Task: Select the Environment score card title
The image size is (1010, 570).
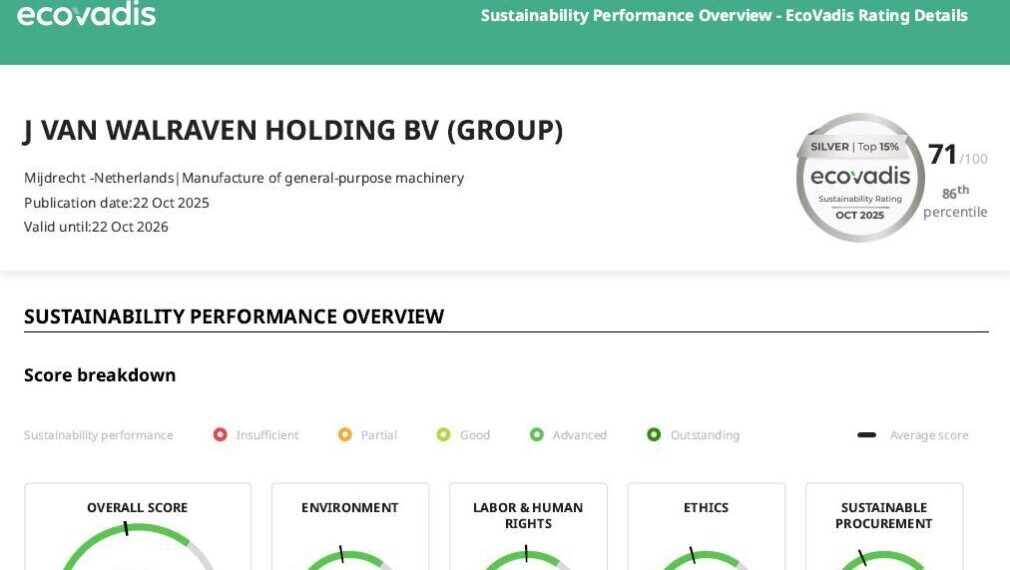Action: point(350,508)
